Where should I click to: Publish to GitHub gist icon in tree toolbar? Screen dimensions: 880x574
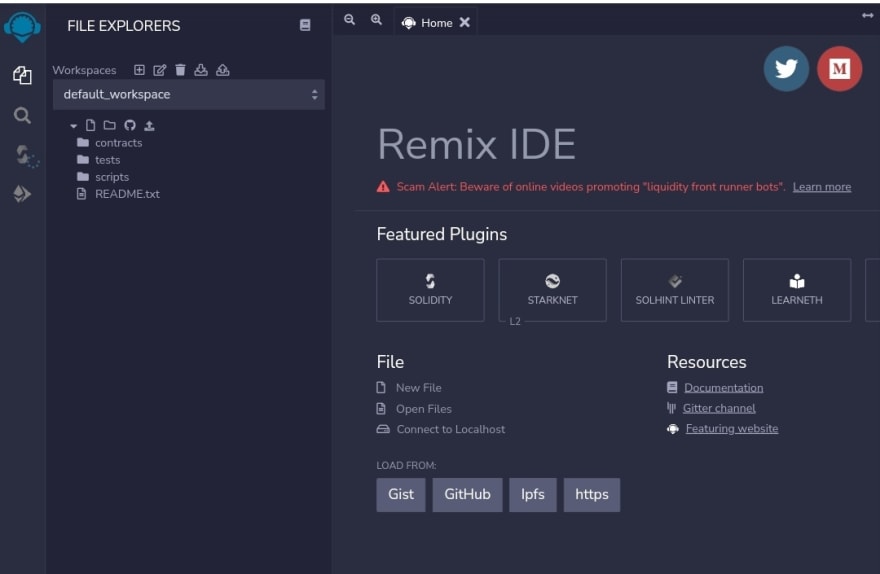pyautogui.click(x=130, y=125)
